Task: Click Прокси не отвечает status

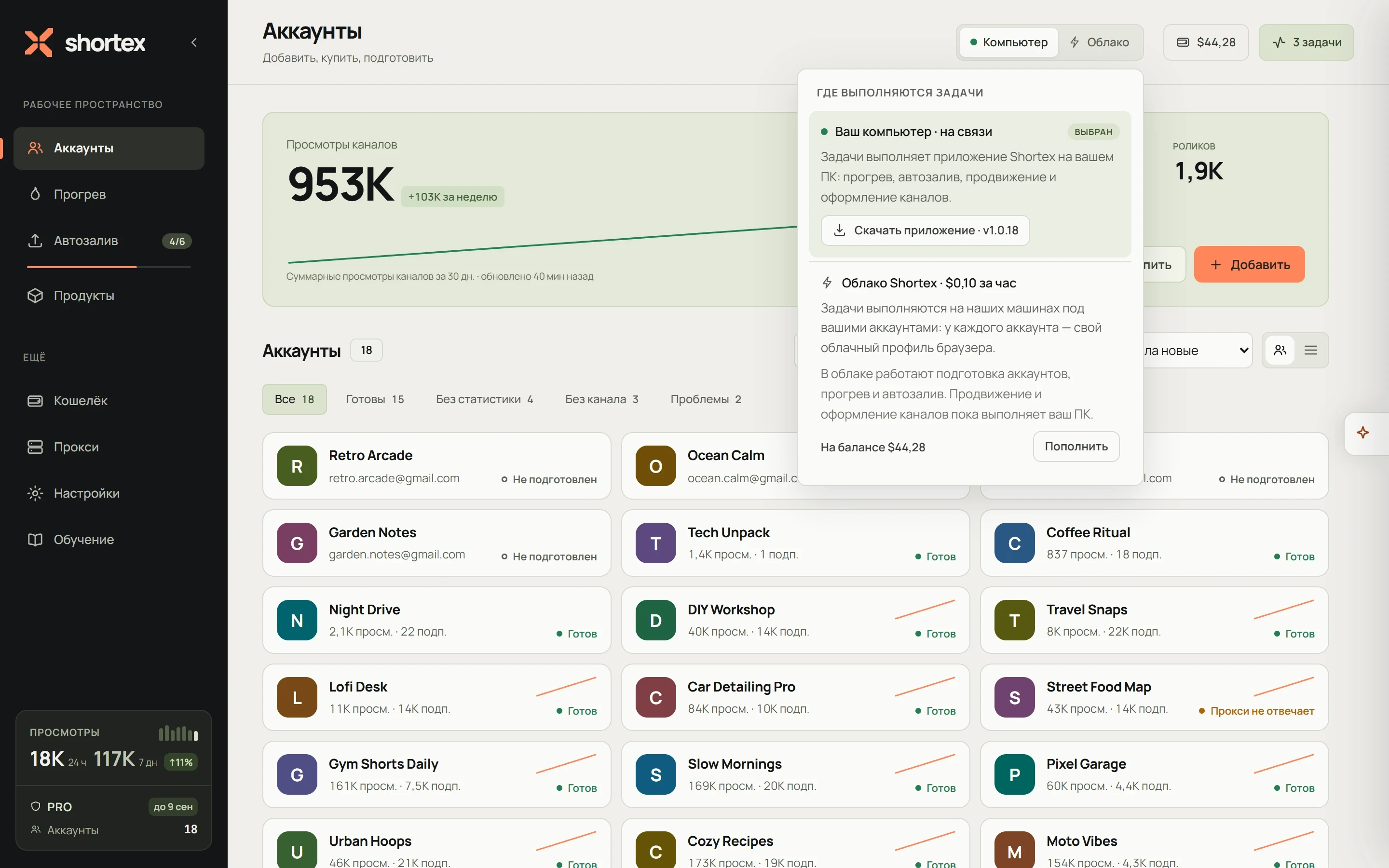Action: 1256,711
